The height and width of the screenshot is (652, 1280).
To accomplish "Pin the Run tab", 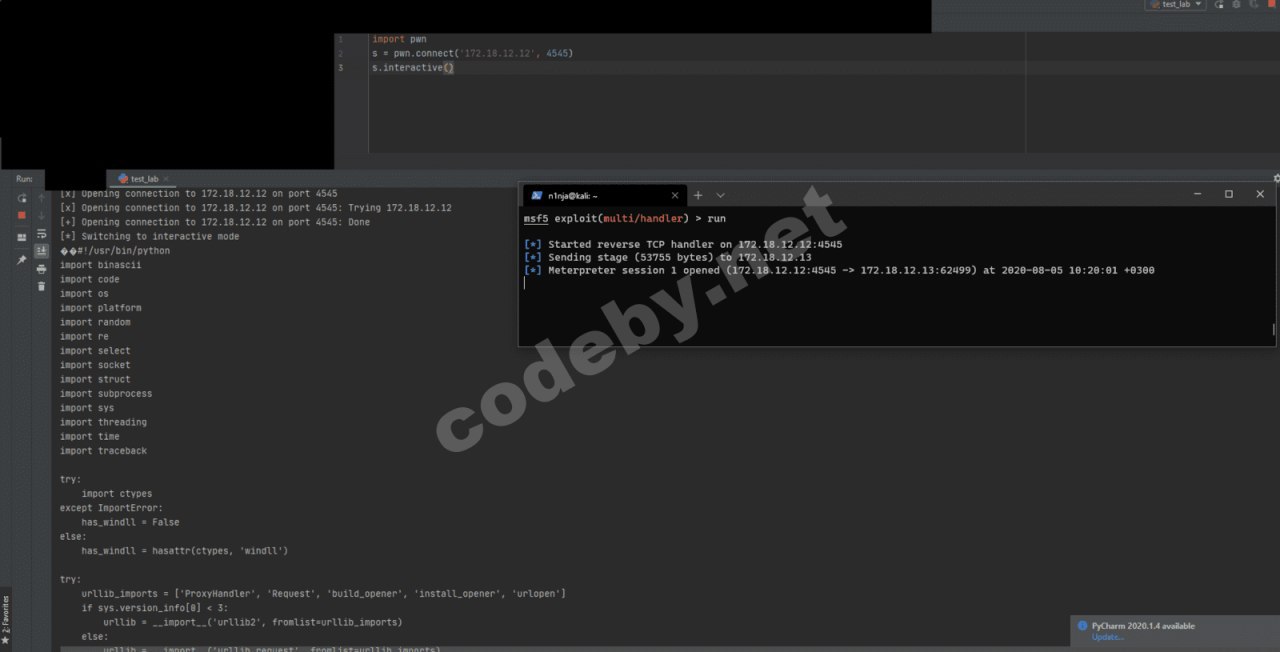I will point(22,260).
